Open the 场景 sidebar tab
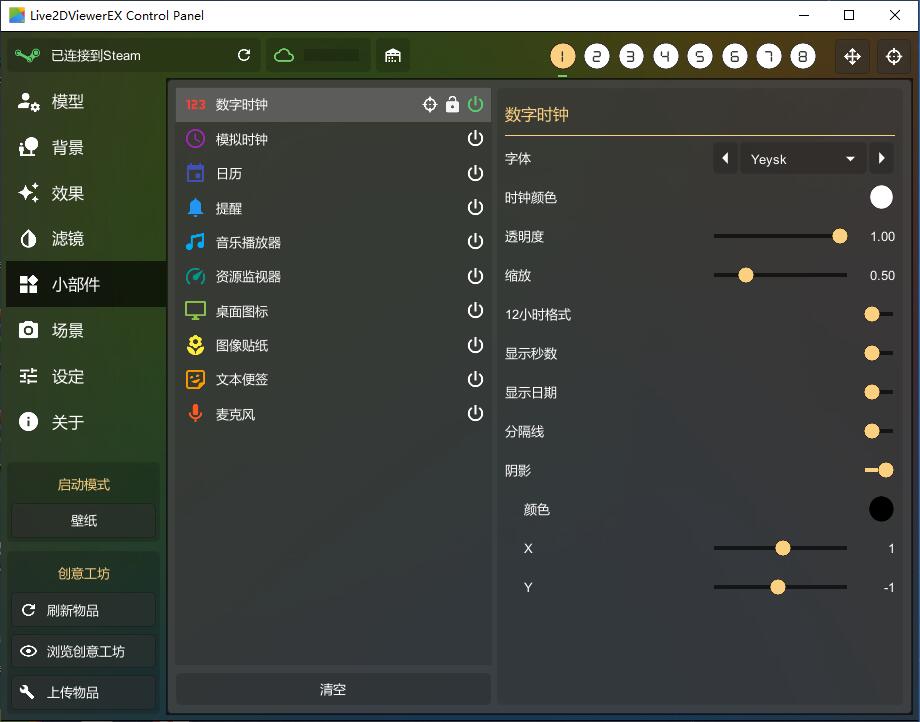Viewport: 920px width, 722px height. [x=86, y=330]
